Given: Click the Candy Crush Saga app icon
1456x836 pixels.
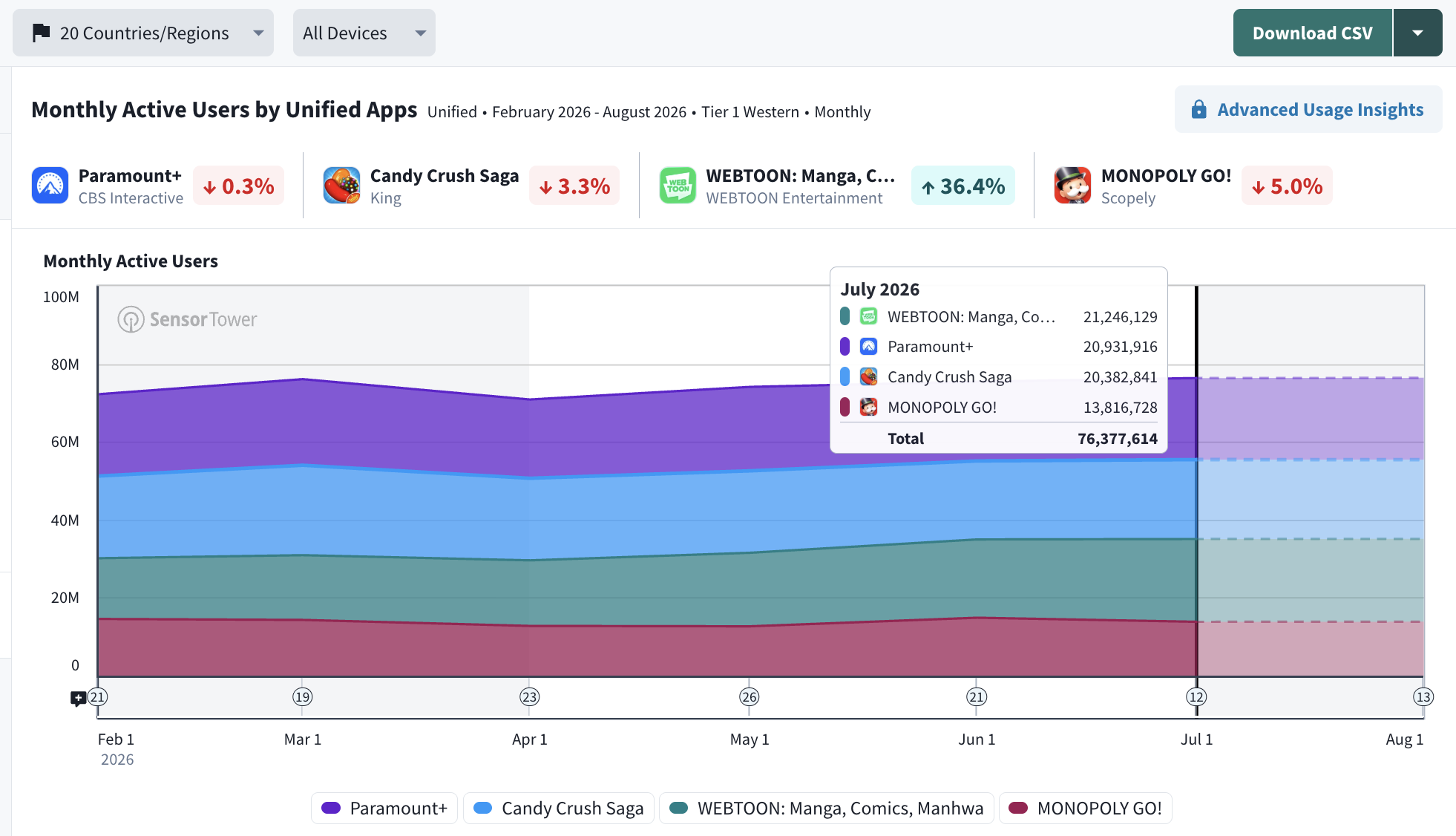Looking at the screenshot, I should coord(341,186).
